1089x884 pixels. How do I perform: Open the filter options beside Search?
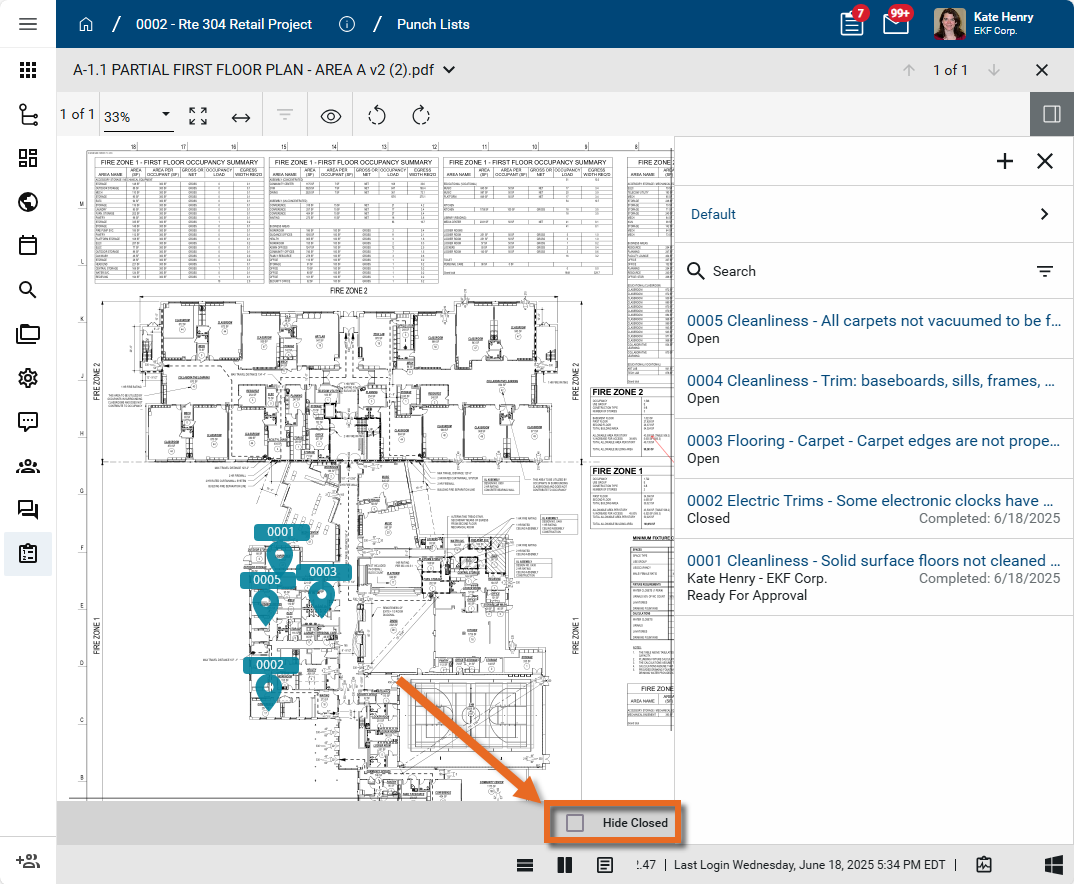click(x=1045, y=271)
